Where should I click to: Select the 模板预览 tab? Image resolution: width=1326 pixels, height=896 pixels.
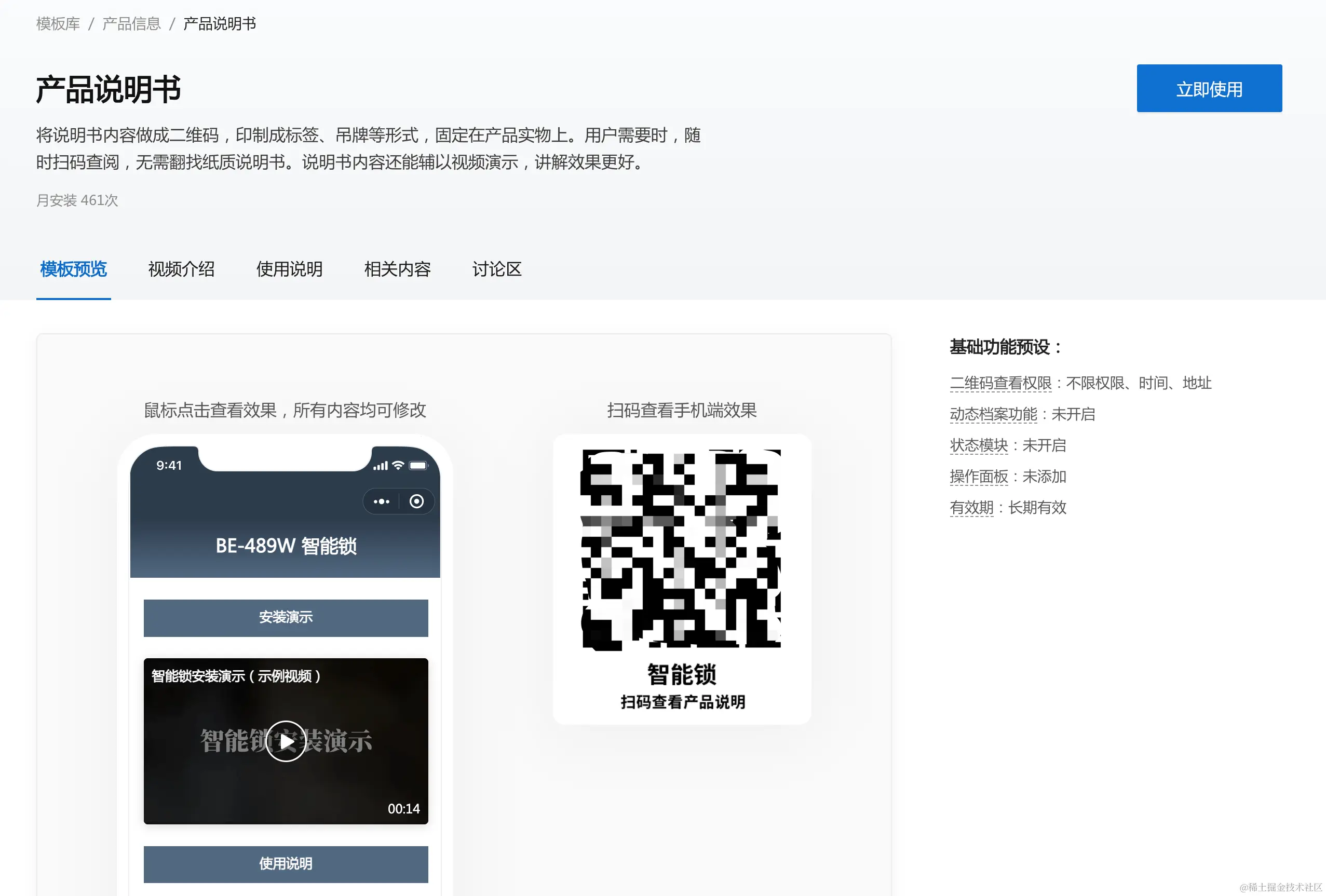74,269
